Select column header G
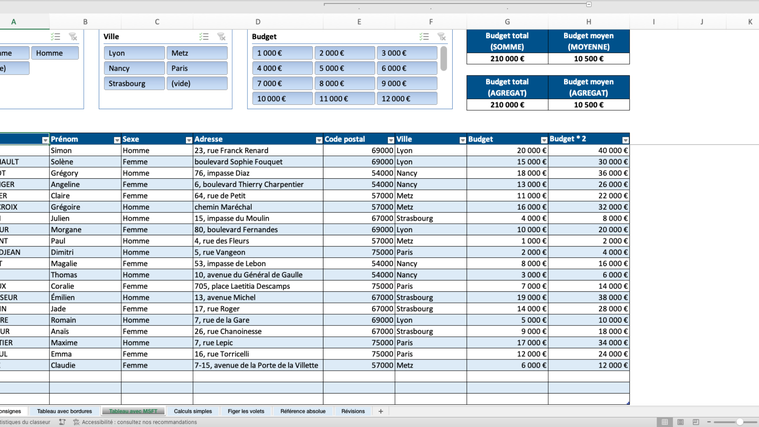 (507, 21)
